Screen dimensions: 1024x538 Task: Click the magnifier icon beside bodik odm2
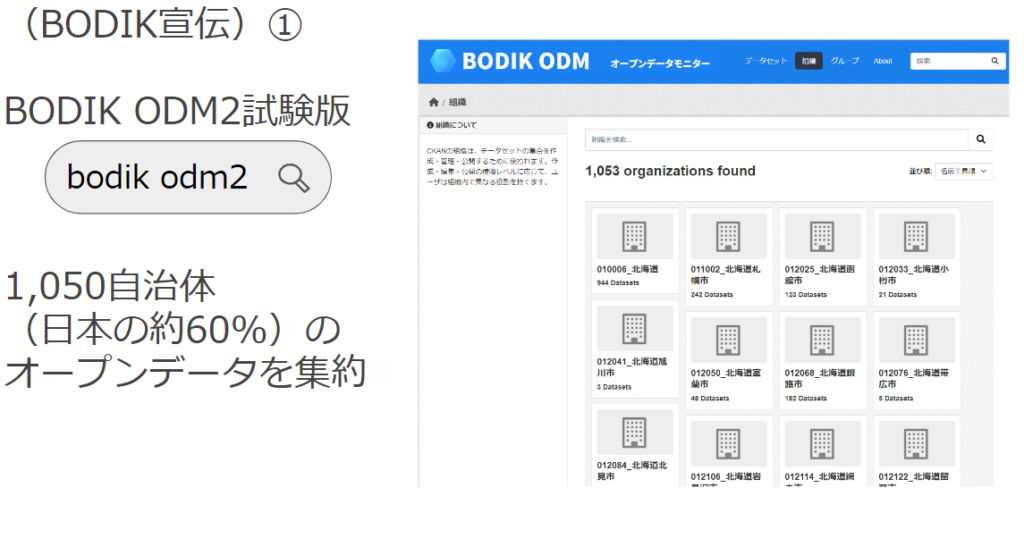tap(293, 178)
